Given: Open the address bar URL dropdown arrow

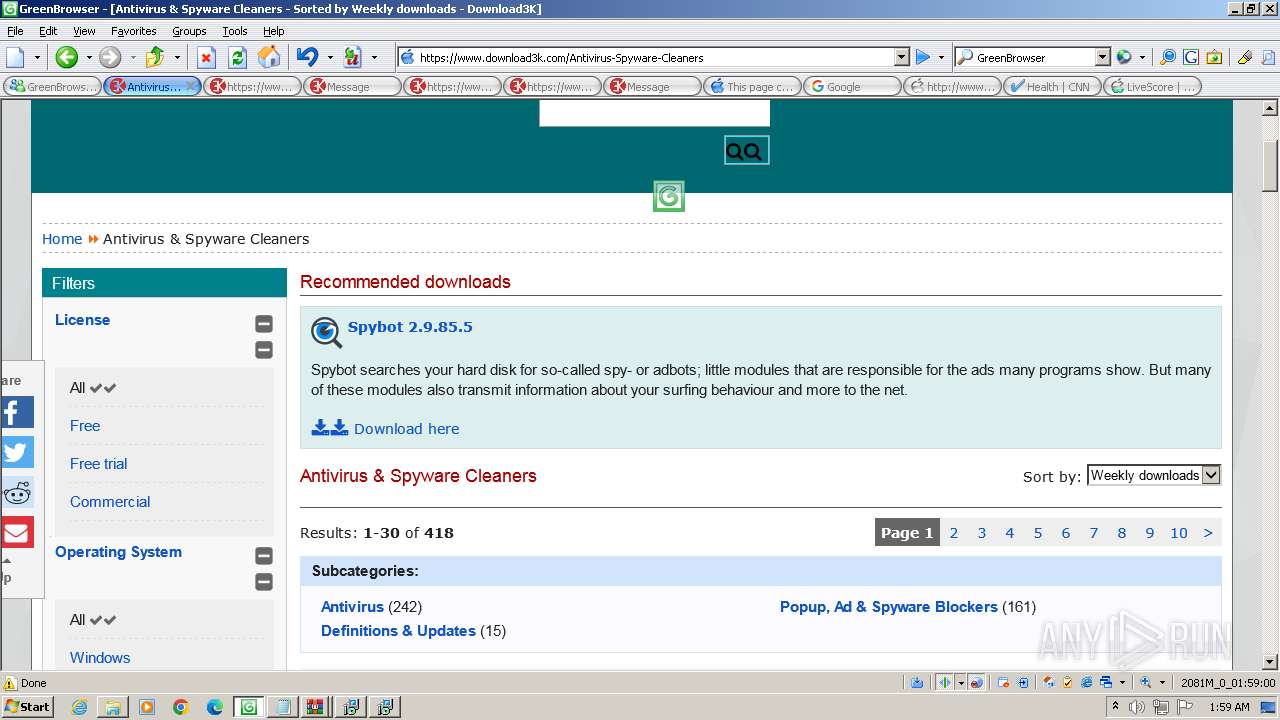Looking at the screenshot, I should coord(901,58).
